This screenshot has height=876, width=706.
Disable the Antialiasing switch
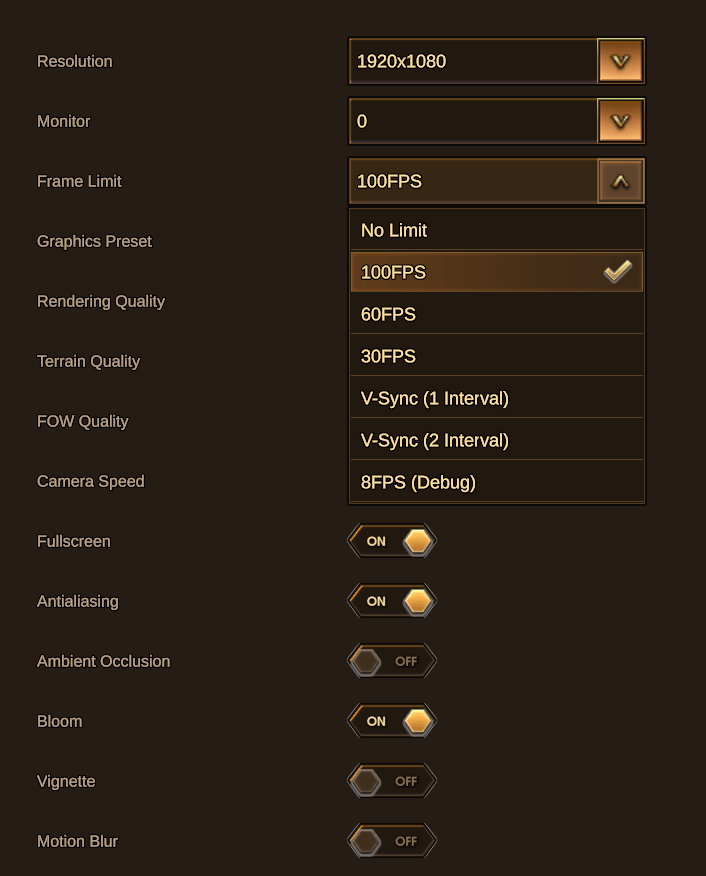pyautogui.click(x=392, y=601)
